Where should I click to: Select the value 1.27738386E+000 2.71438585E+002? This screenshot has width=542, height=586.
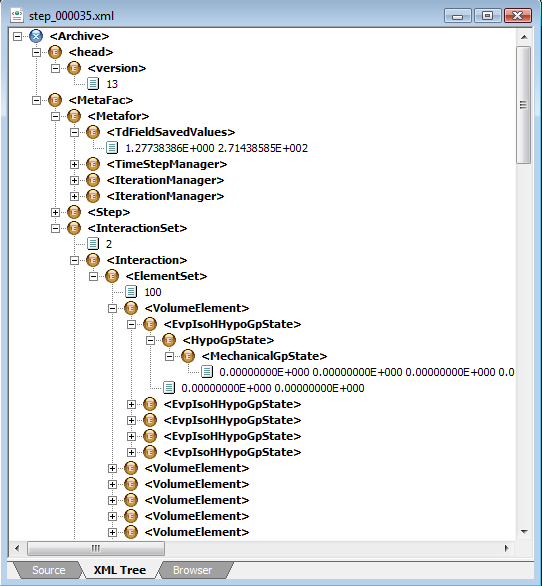[x=216, y=148]
